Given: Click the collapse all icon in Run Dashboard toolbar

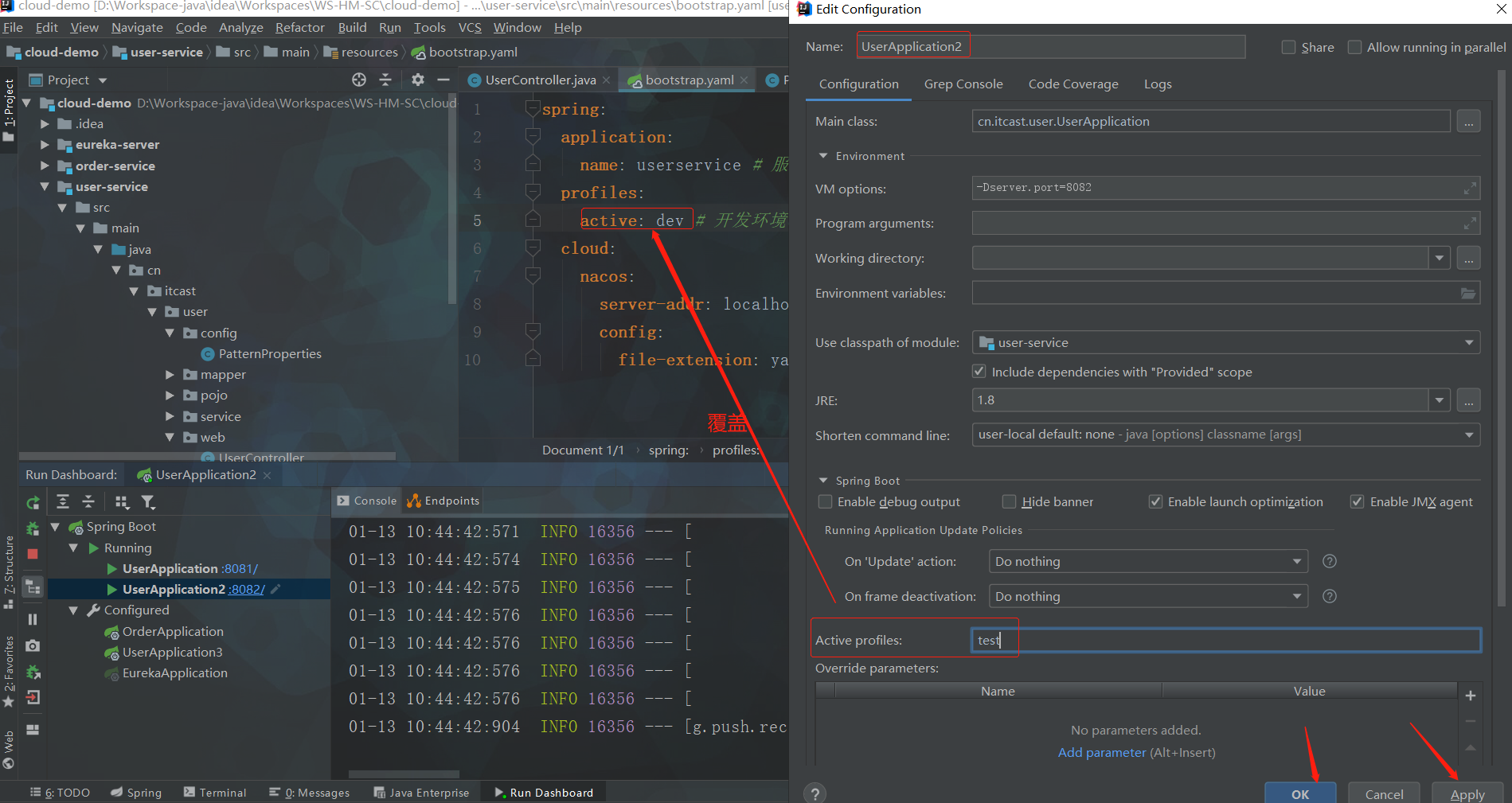Looking at the screenshot, I should tap(88, 501).
